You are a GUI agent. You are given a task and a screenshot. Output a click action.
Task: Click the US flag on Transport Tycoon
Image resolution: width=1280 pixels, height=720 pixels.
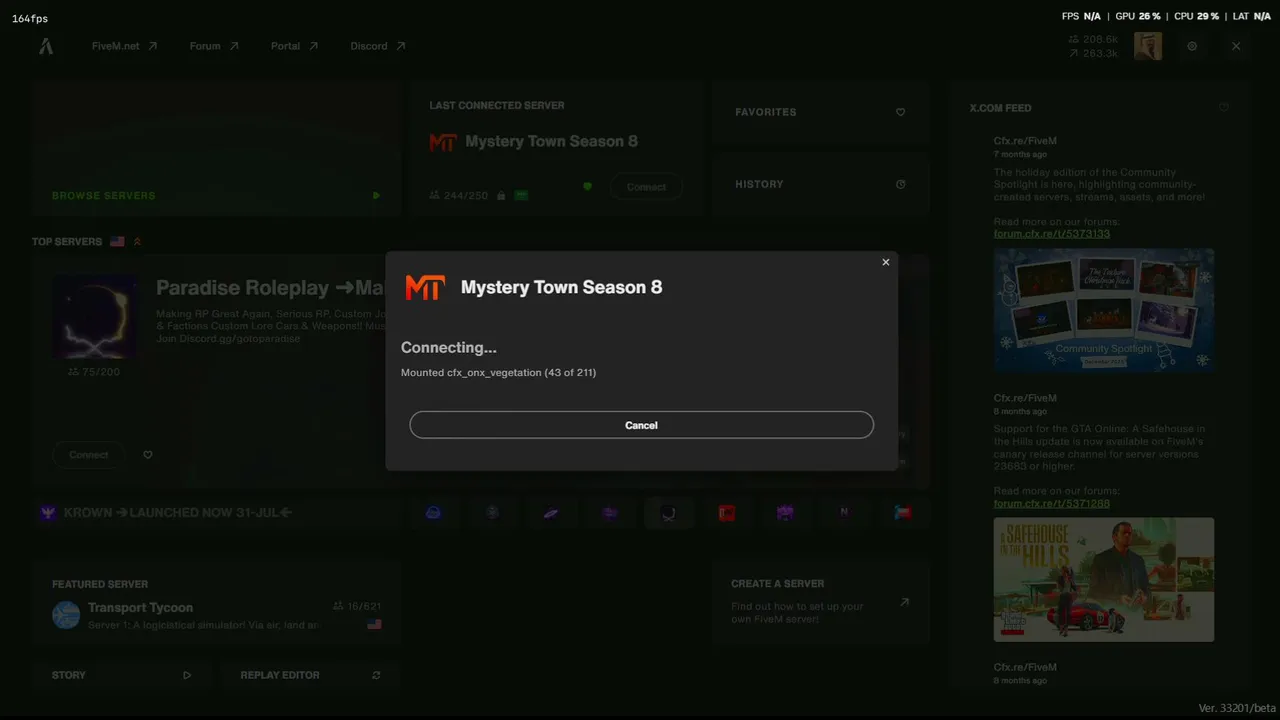375,625
